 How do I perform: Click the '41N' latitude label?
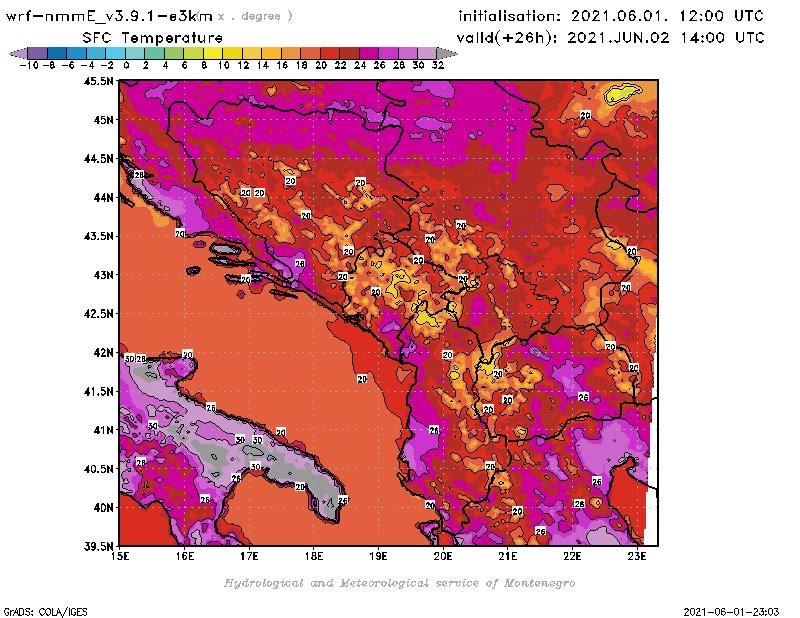103,430
